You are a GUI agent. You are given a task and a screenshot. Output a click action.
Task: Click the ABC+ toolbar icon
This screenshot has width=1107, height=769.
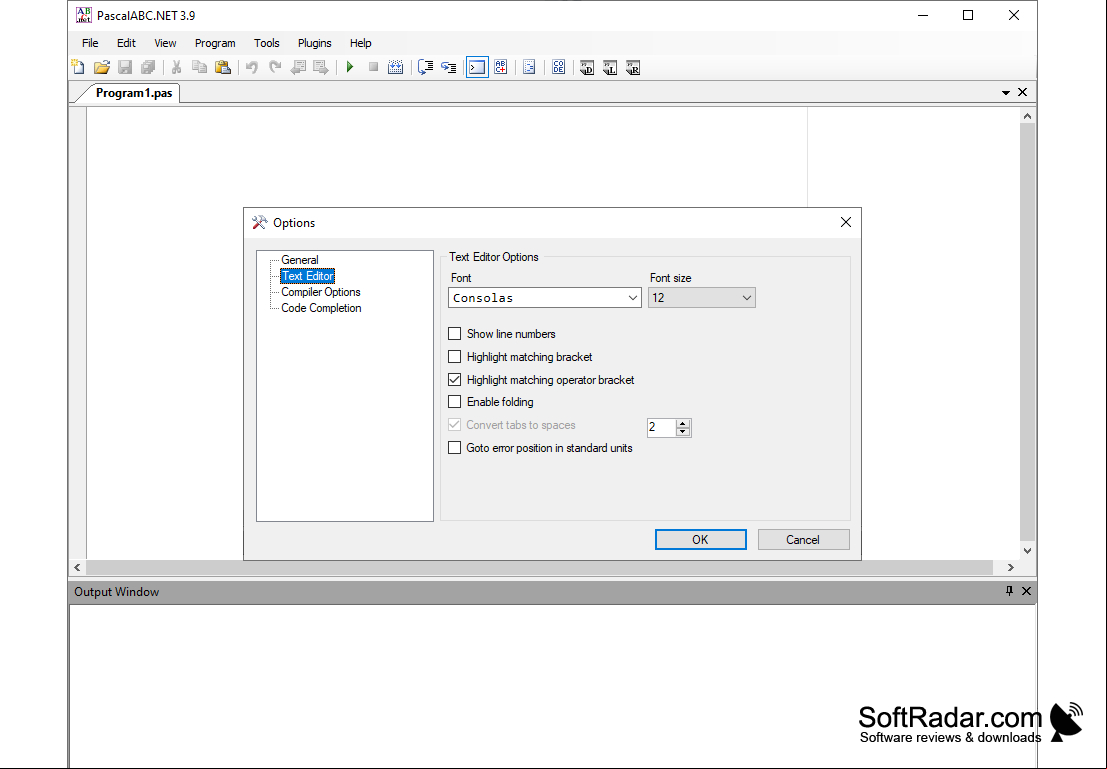click(x=501, y=67)
